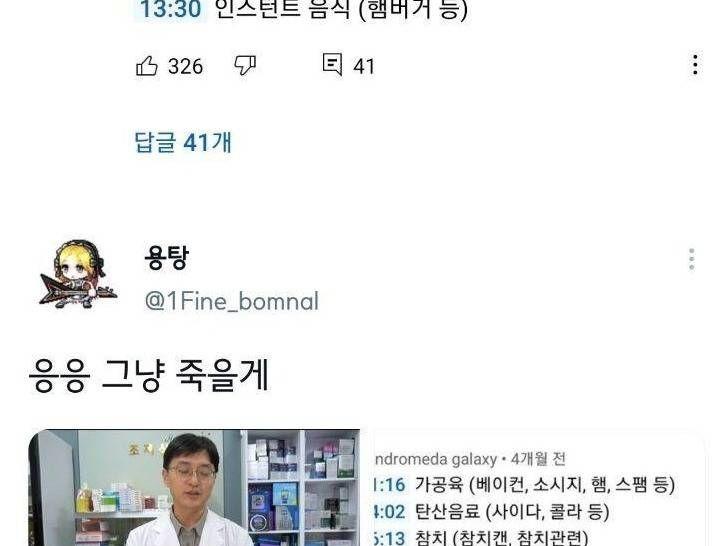Click the 인스턴트 음식 (햄버거 등) comment line
This screenshot has height=546, width=728.
point(341,9)
